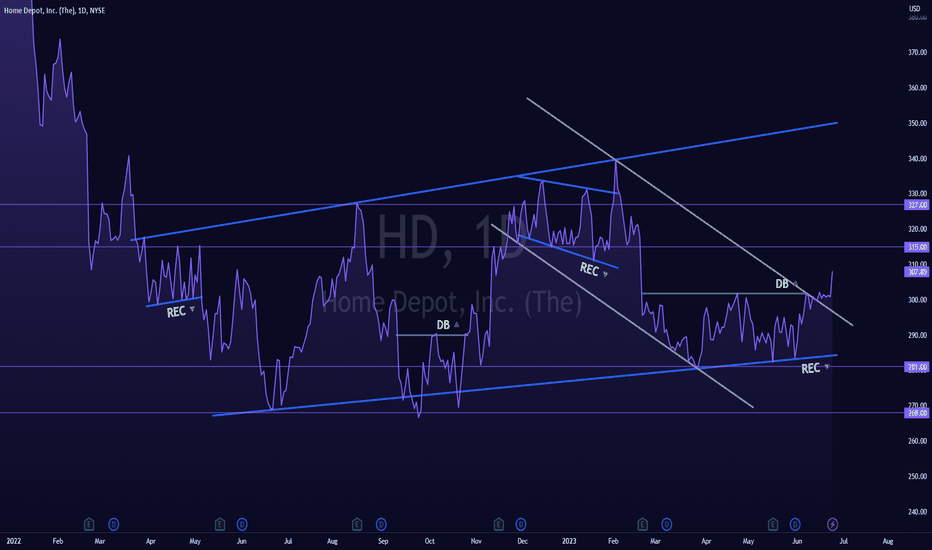Open the earnings marker for late February 2023
The height and width of the screenshot is (550, 932).
click(x=642, y=524)
